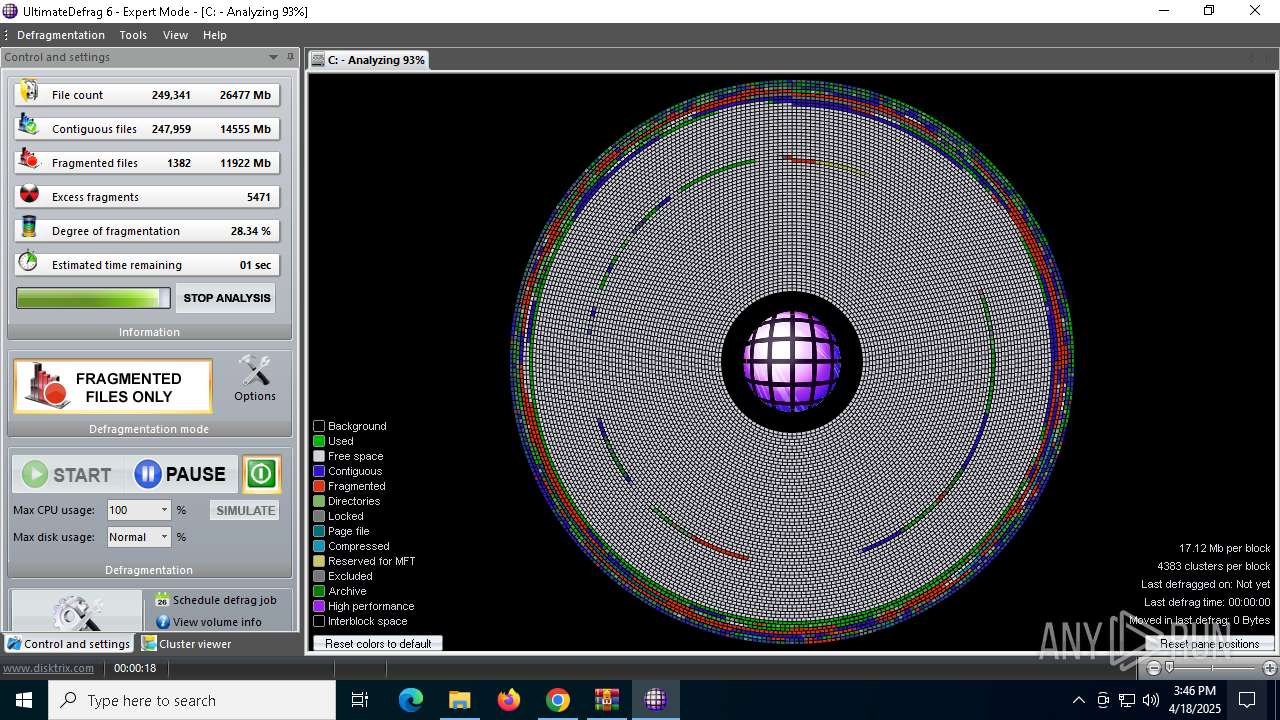The width and height of the screenshot is (1280, 720).
Task: Click the Reserved for MFT color swatch
Action: click(x=319, y=561)
